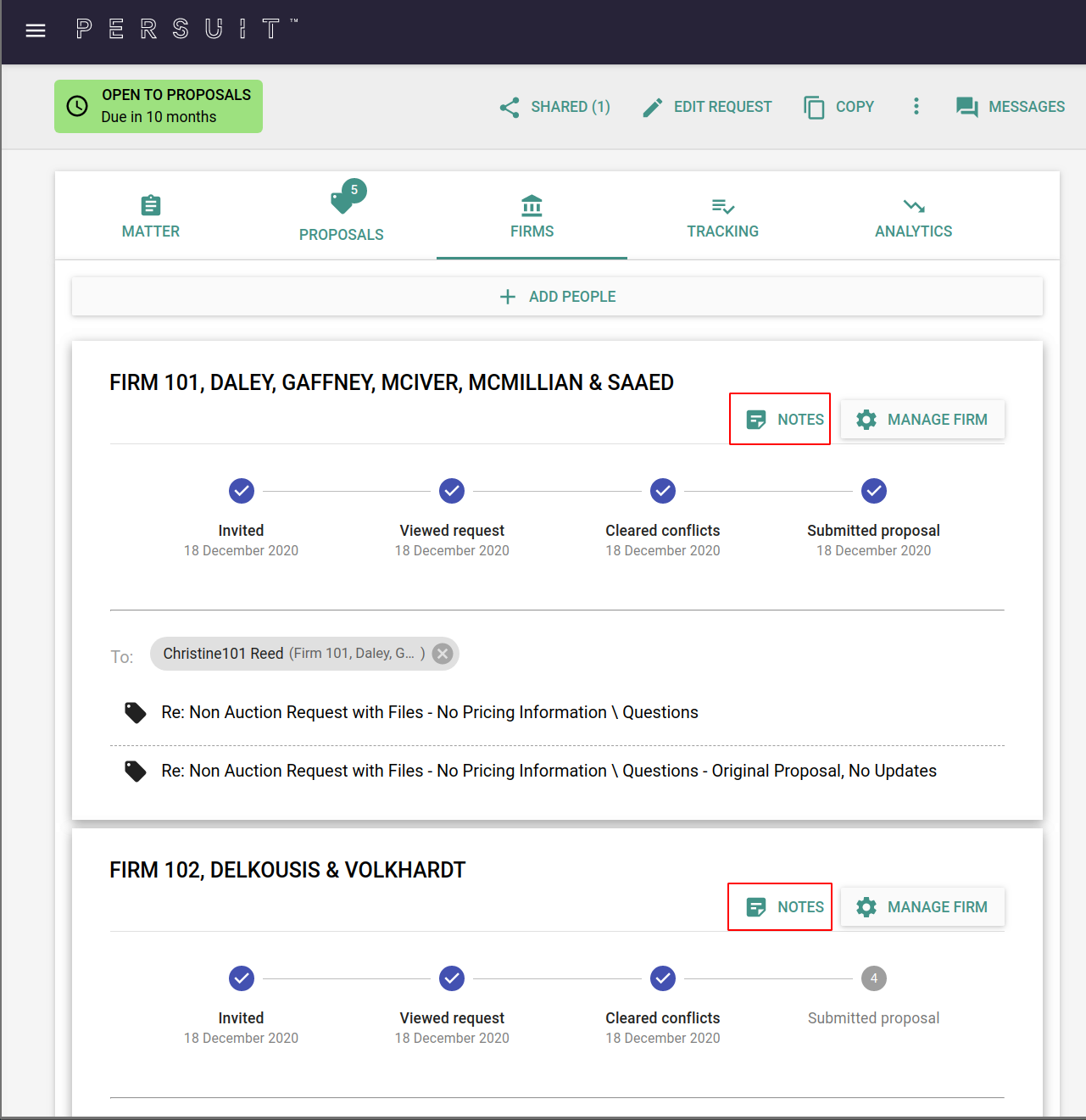
Task: Switch to the PROPOSALS tab
Action: point(342,216)
